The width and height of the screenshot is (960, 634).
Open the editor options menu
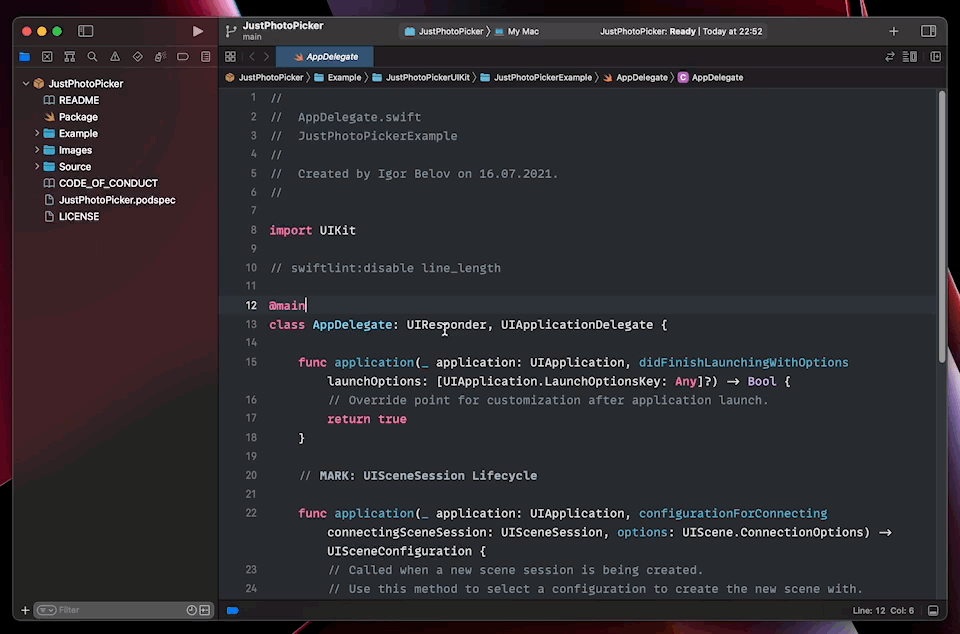tap(910, 56)
